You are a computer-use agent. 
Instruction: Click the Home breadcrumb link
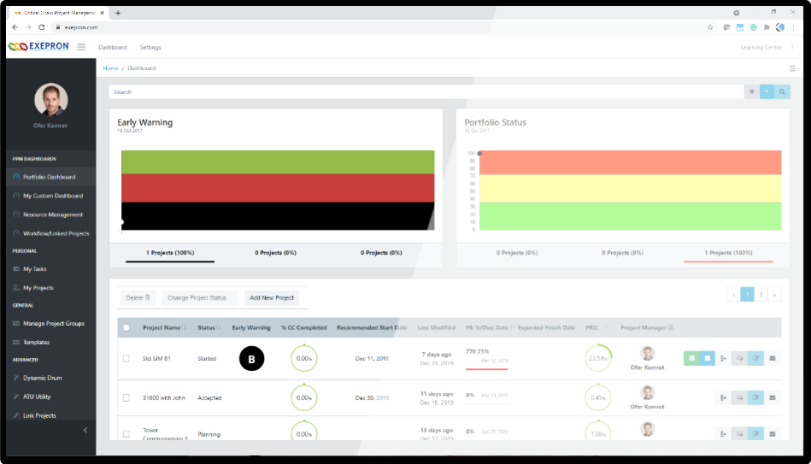point(110,68)
